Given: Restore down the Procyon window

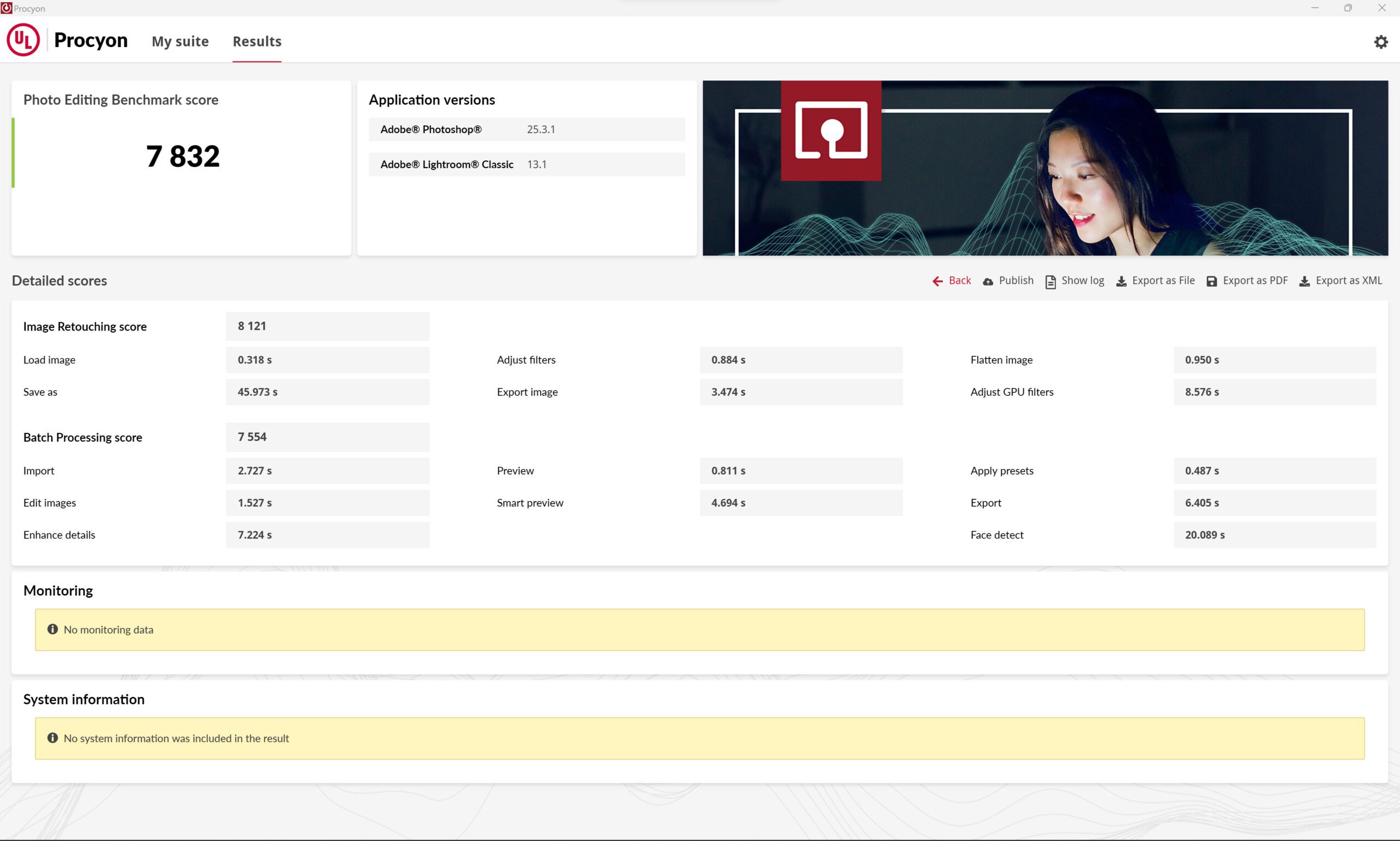Looking at the screenshot, I should pos(1348,8).
